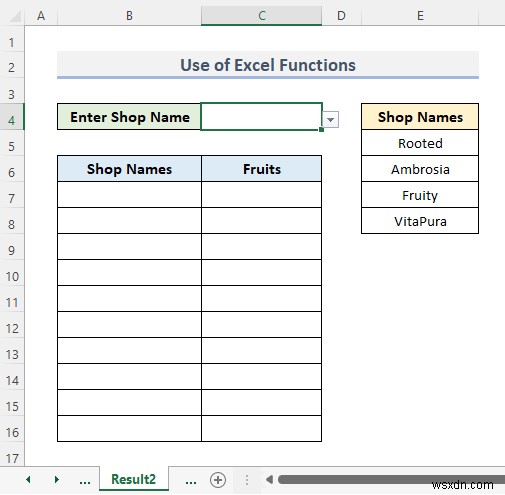Add a new sheet with plus icon
This screenshot has width=505, height=495.
click(218, 480)
